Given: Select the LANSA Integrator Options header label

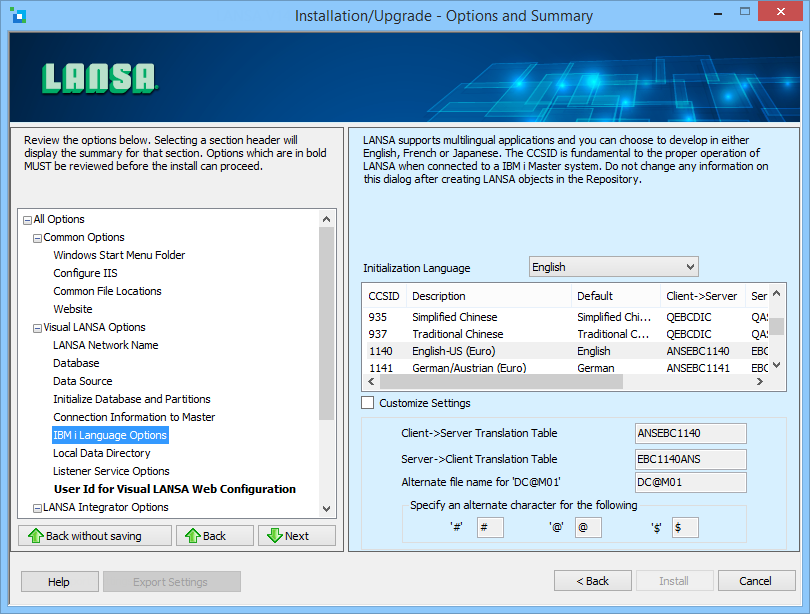Looking at the screenshot, I should point(105,507).
